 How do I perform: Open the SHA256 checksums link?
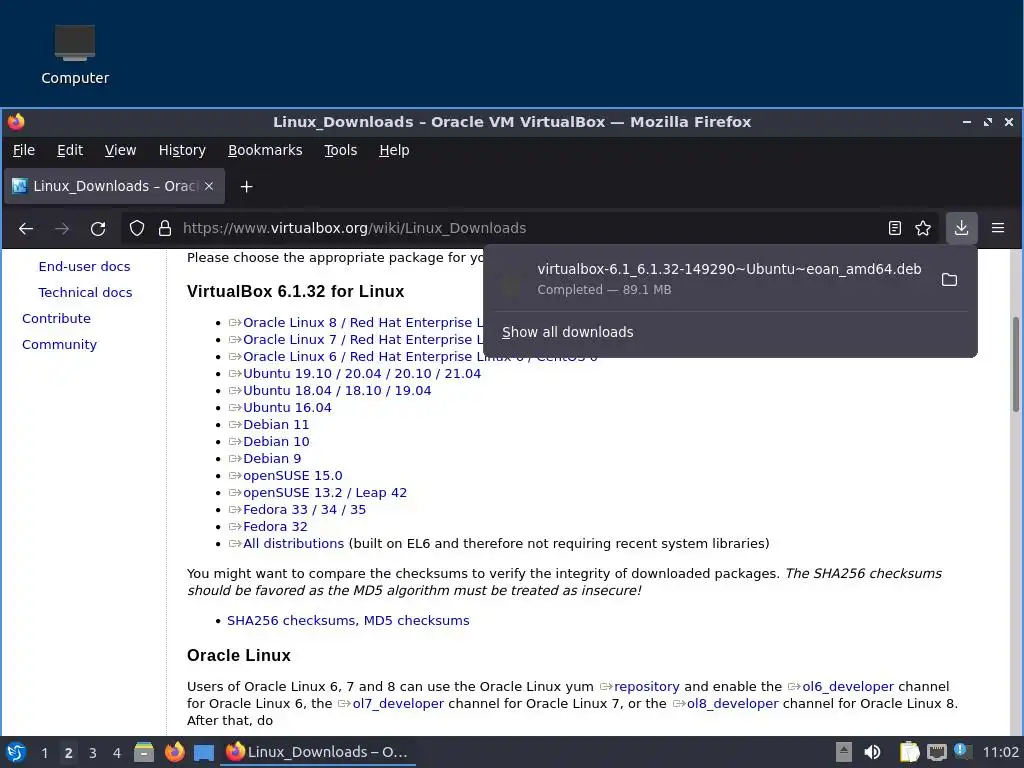[291, 620]
